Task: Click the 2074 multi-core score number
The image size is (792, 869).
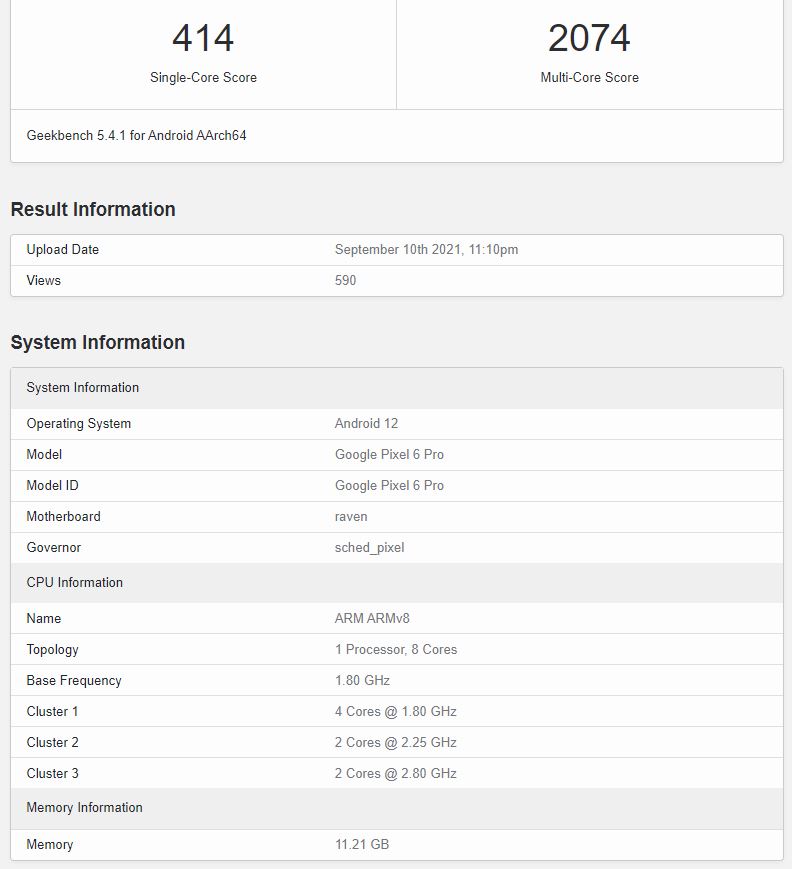Action: coord(589,38)
